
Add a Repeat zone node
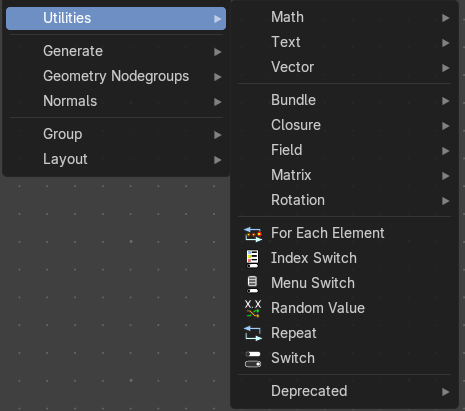[x=344, y=333]
